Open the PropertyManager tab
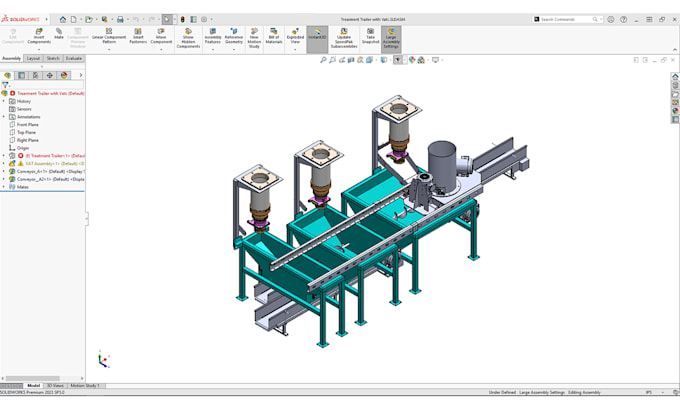Screen dimensions: 680x409 (x=21, y=75)
